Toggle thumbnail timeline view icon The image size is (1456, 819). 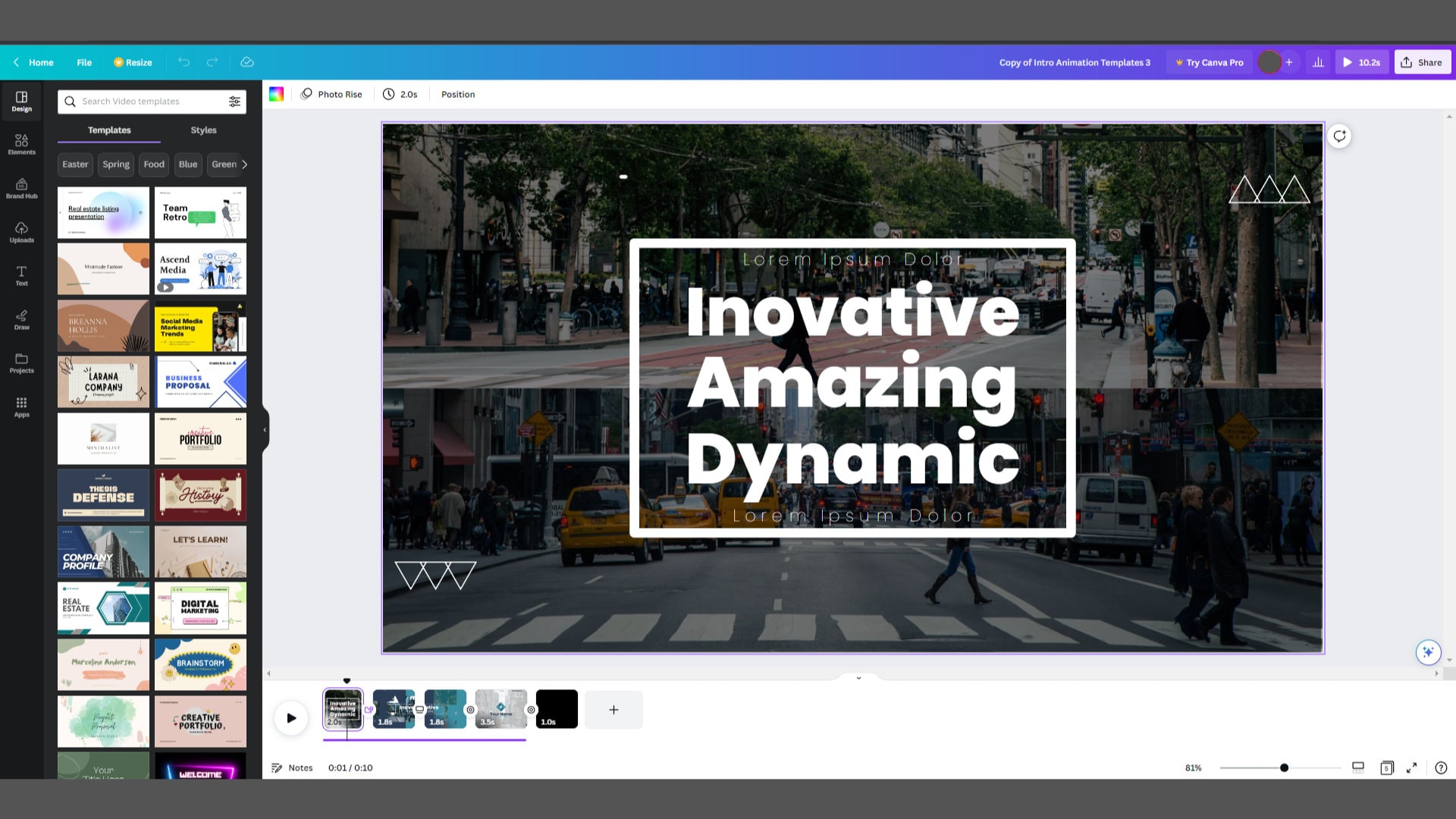click(1358, 767)
